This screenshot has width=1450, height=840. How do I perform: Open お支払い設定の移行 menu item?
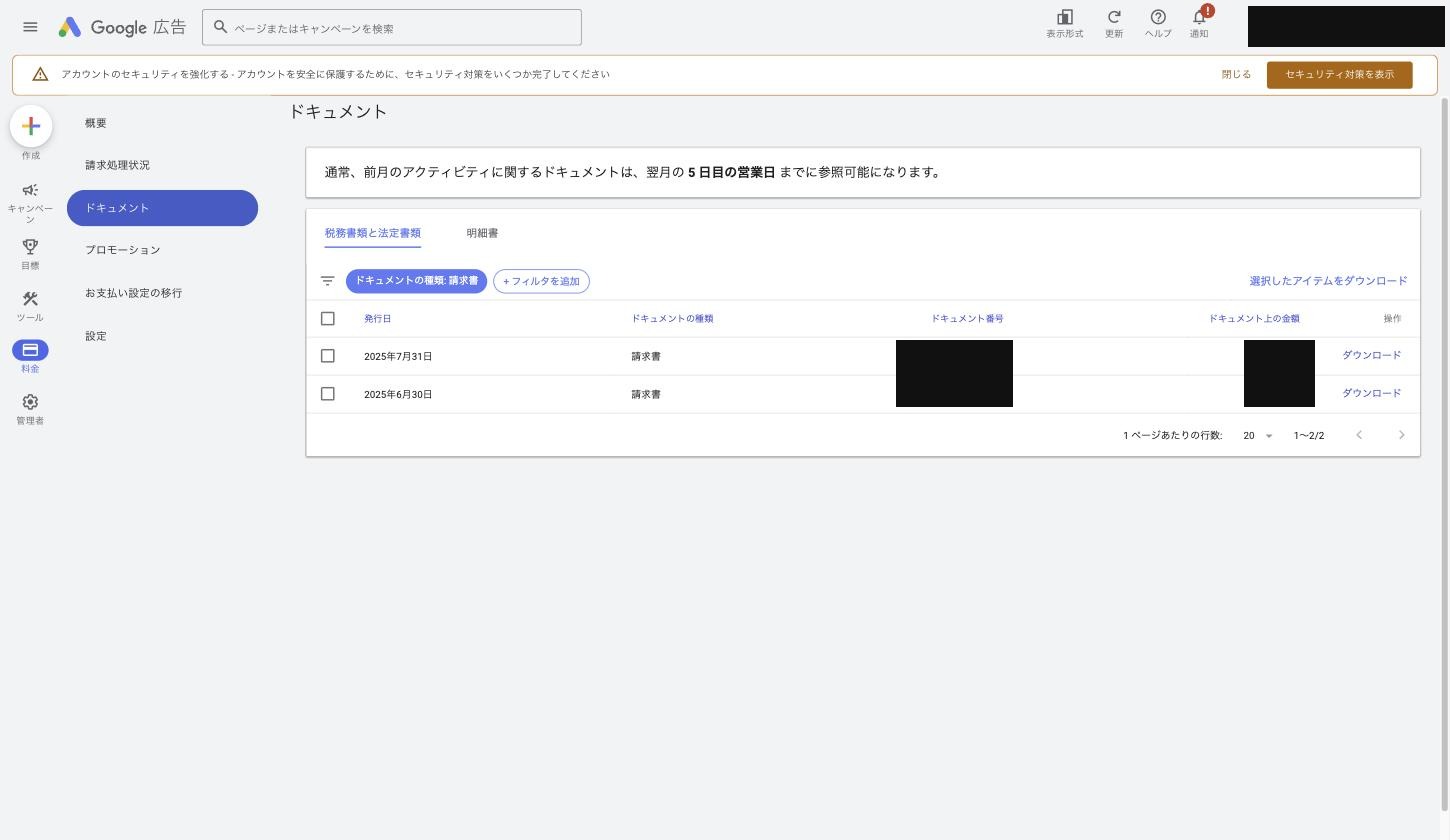(x=133, y=293)
